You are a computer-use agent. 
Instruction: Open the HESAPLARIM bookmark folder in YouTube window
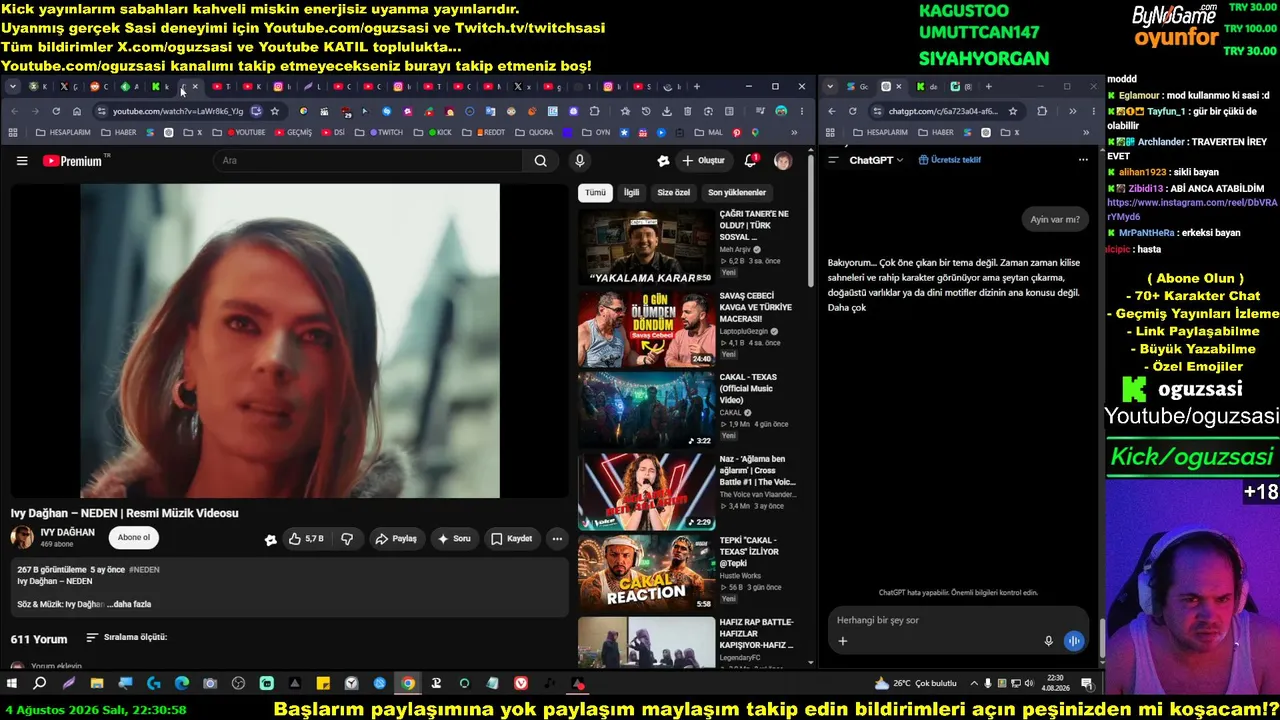click(x=63, y=132)
